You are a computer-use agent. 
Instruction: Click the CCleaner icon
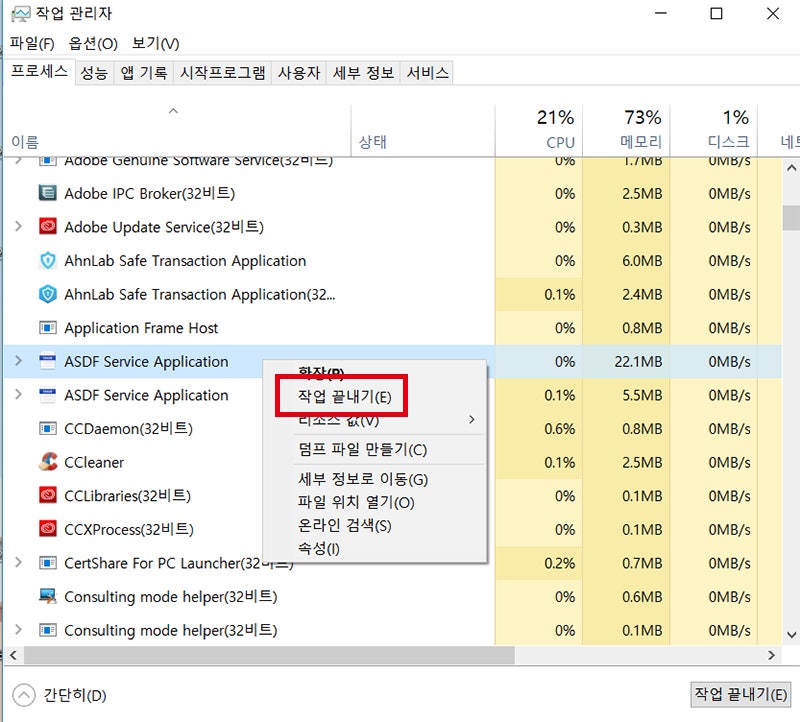(47, 462)
